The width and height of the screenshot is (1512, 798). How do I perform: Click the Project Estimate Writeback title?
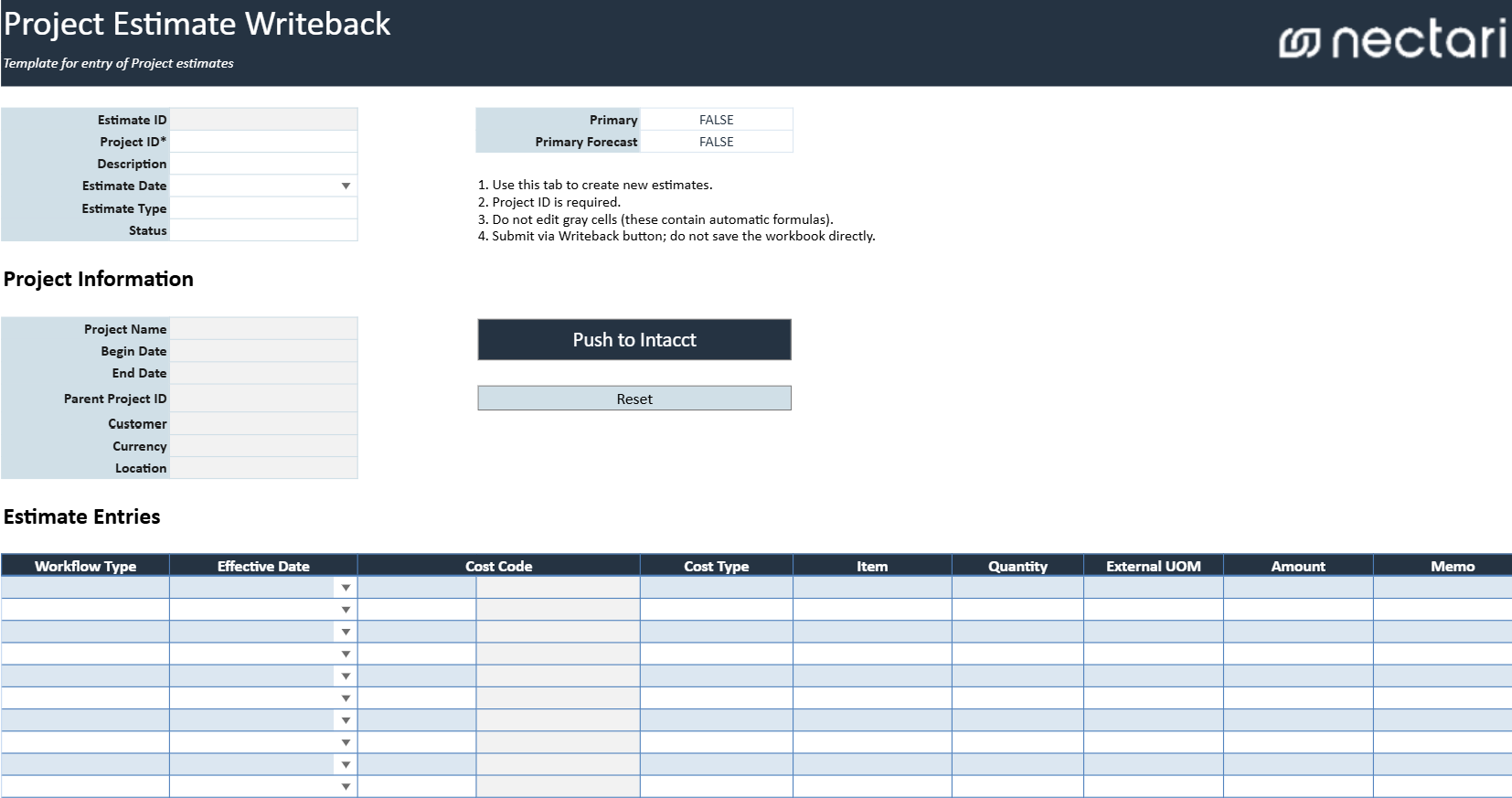point(197,24)
